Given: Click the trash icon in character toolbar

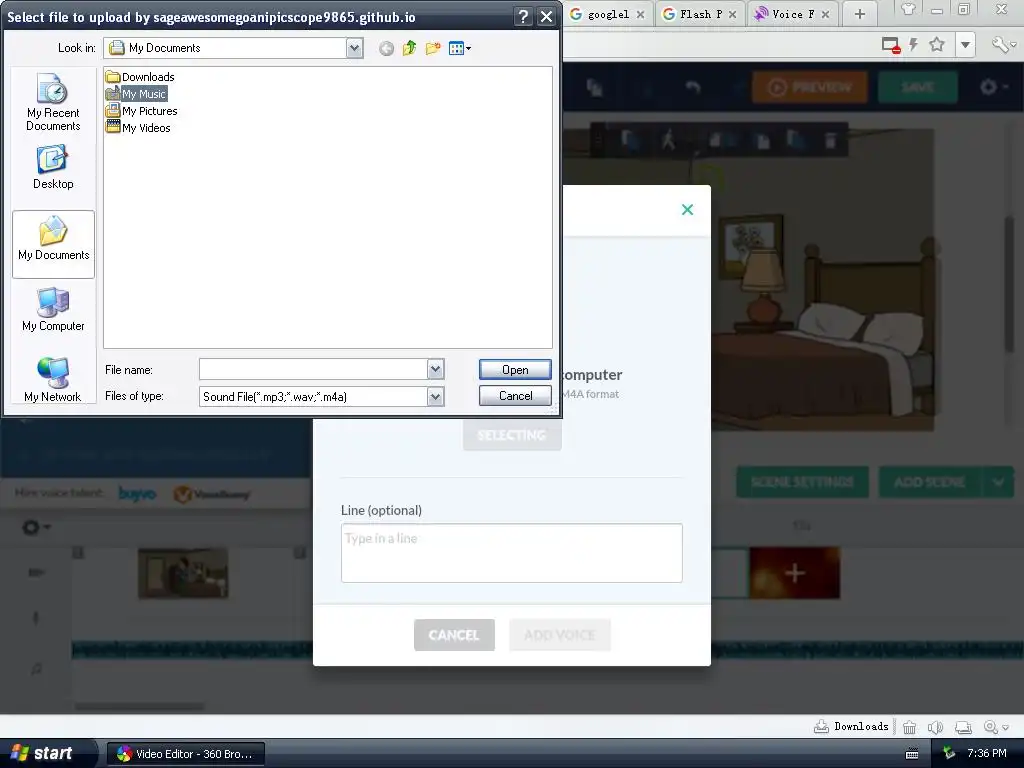Looking at the screenshot, I should 830,140.
